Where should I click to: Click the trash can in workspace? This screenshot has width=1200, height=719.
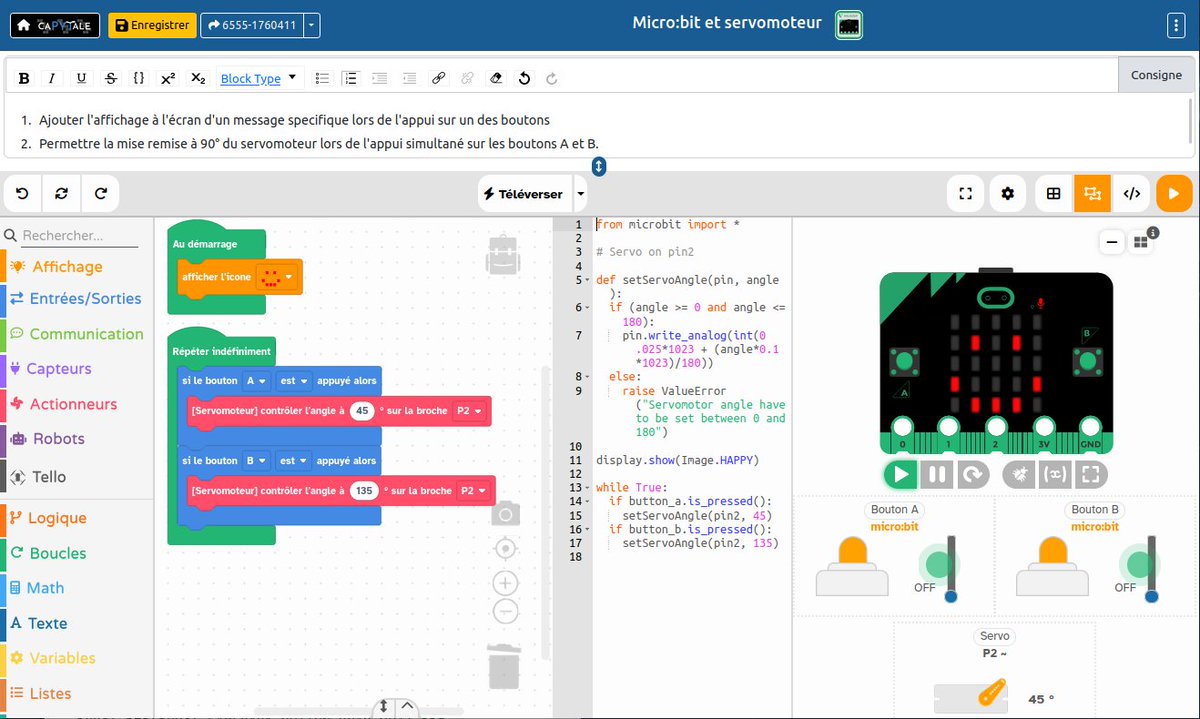coord(504,667)
